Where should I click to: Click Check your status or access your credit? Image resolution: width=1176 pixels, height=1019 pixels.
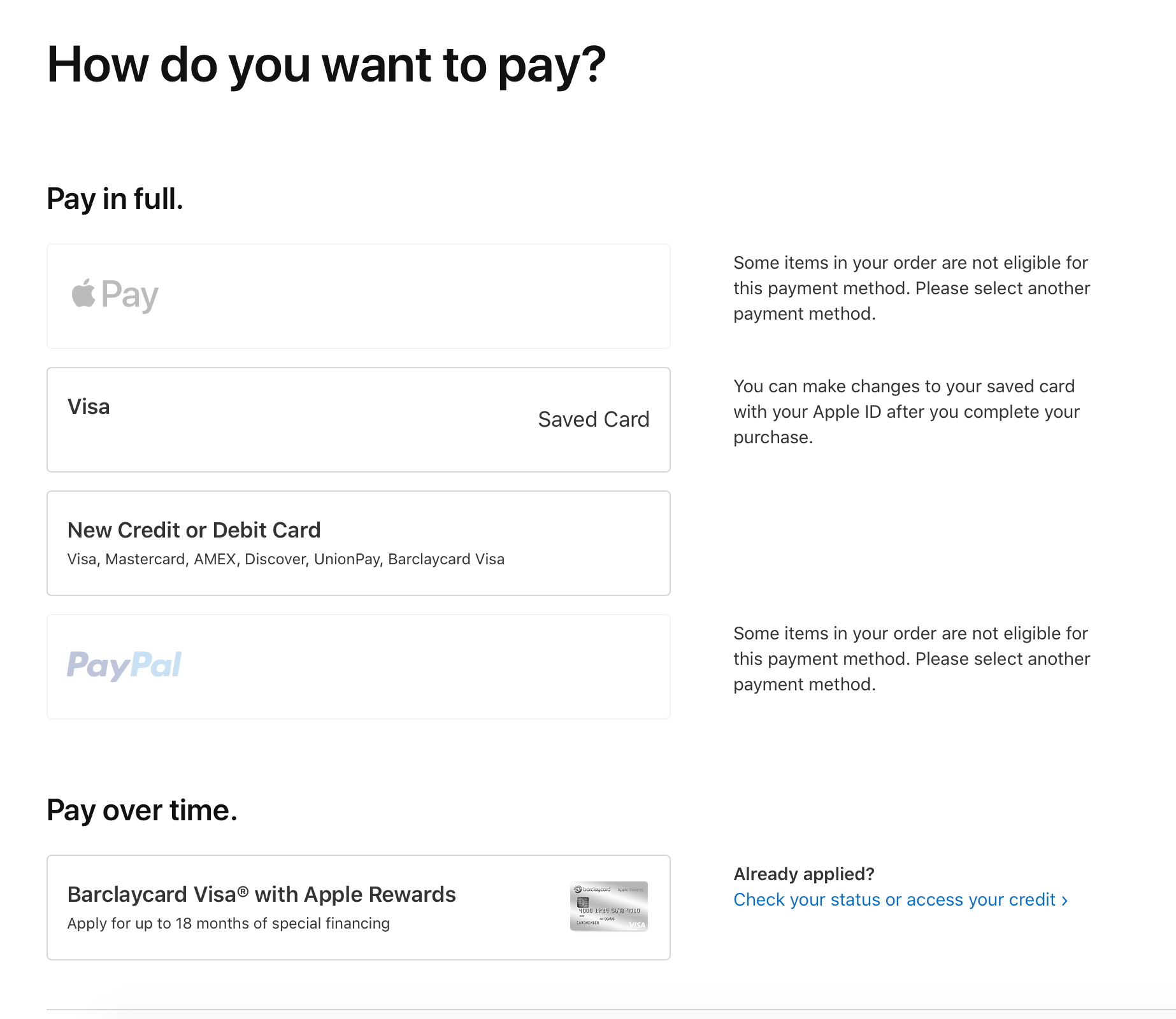(x=894, y=900)
